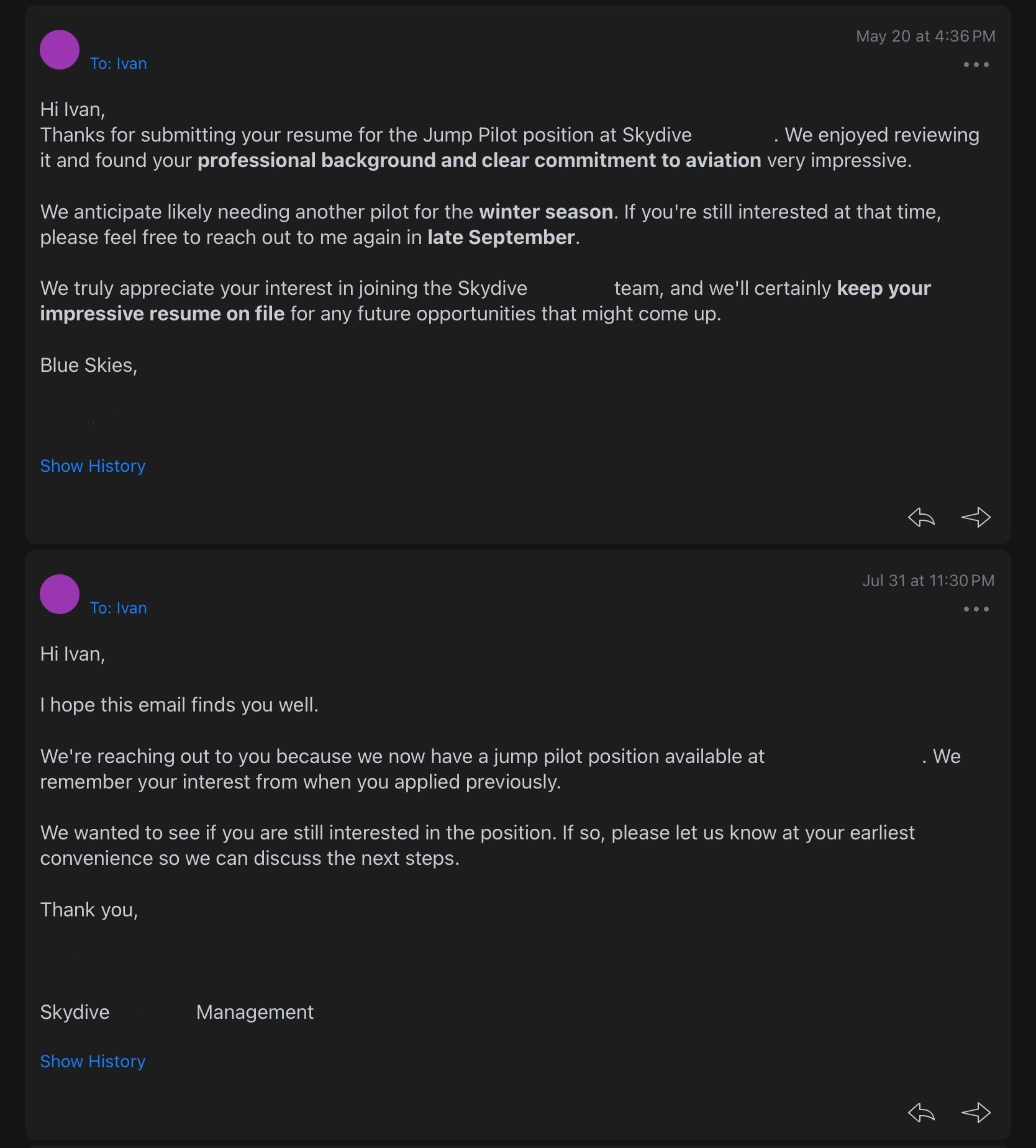This screenshot has height=1148, width=1036.
Task: Expand Show History in Jul 31 email
Action: click(x=93, y=1061)
